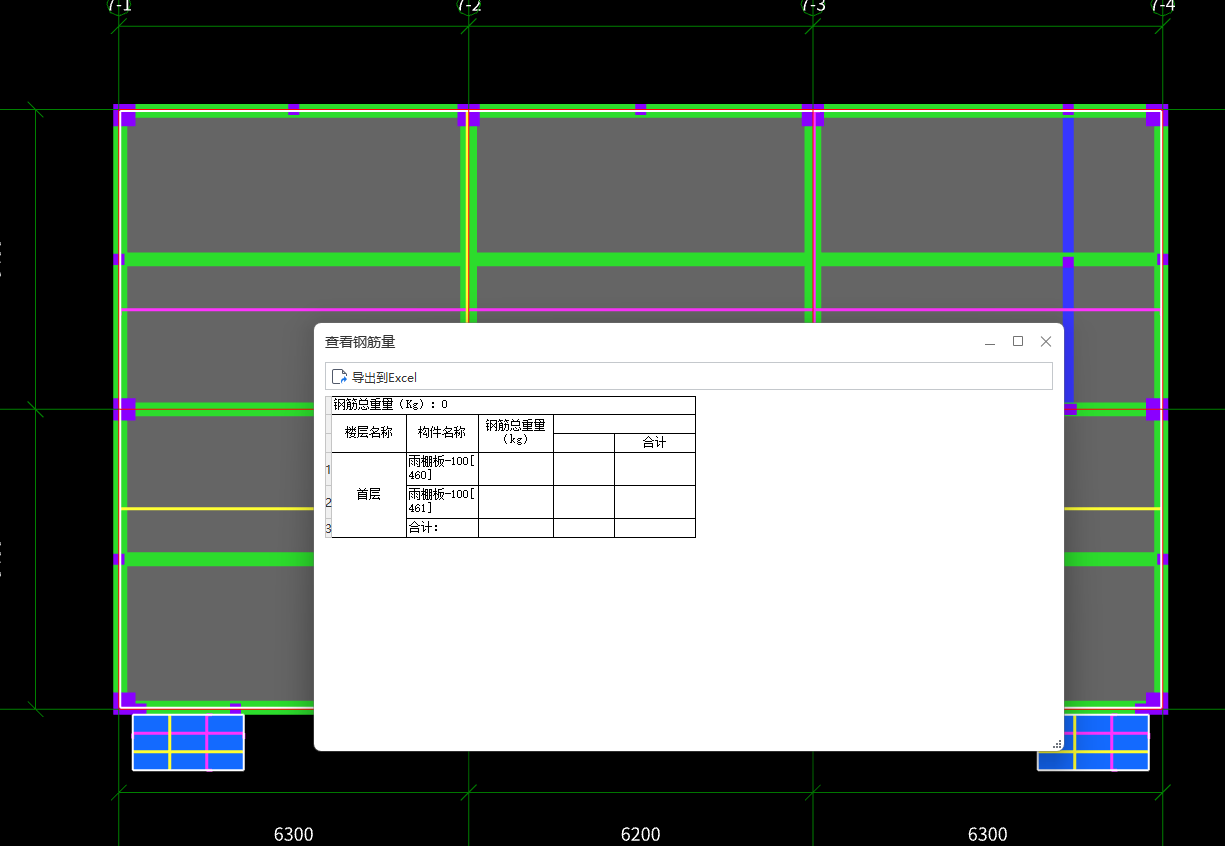
Task: Click the 钢筋总重量 (Kg) : 0 summary row
Action: coord(513,405)
